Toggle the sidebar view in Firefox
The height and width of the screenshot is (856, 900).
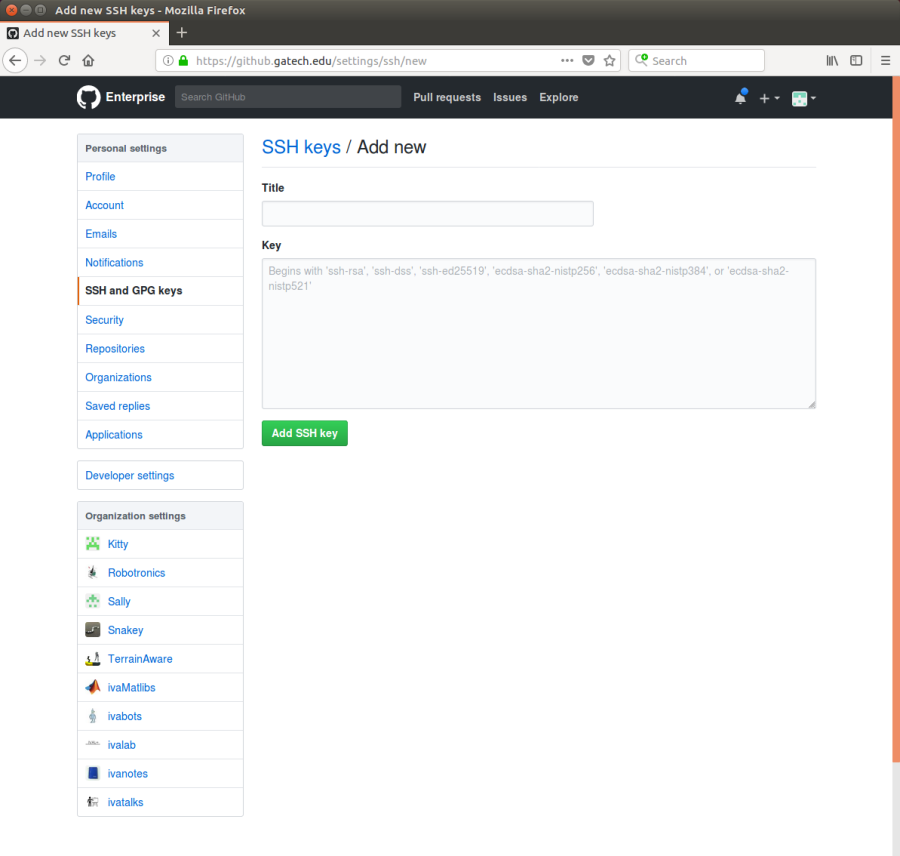point(857,60)
